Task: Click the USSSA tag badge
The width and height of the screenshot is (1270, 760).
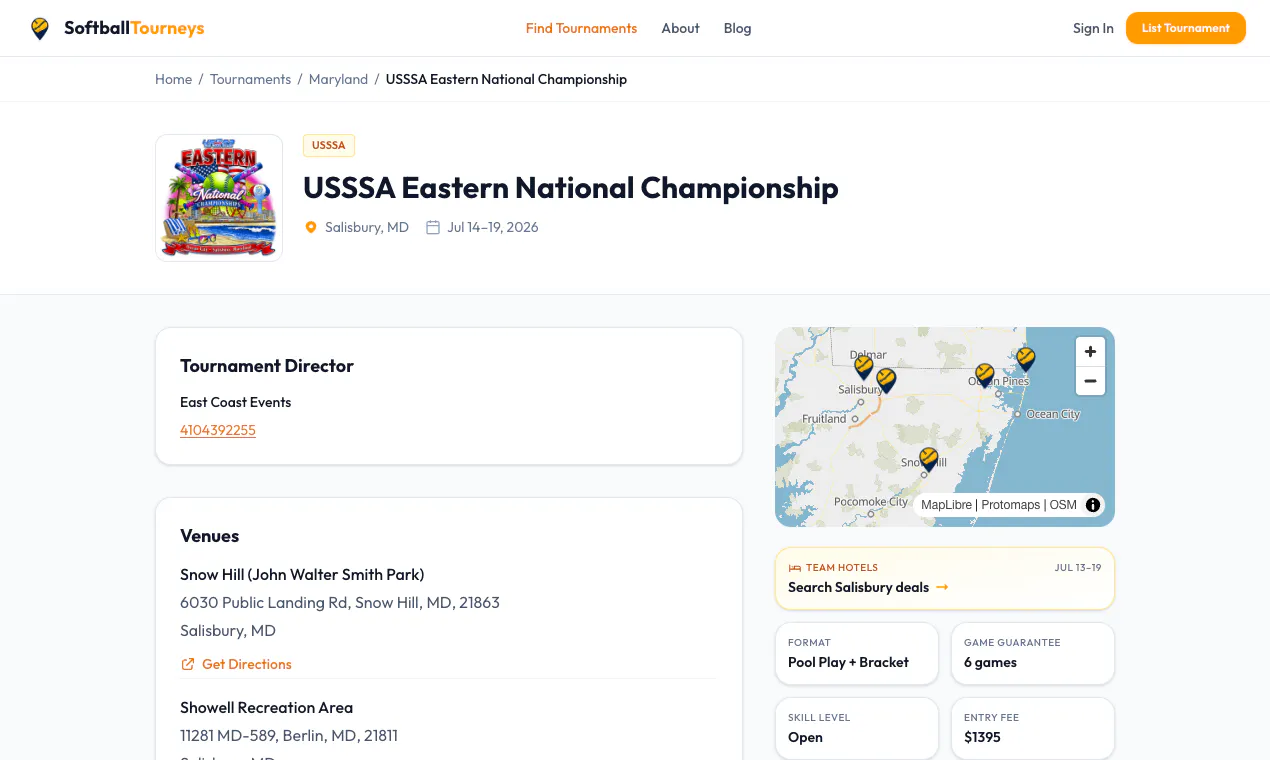Action: click(329, 145)
